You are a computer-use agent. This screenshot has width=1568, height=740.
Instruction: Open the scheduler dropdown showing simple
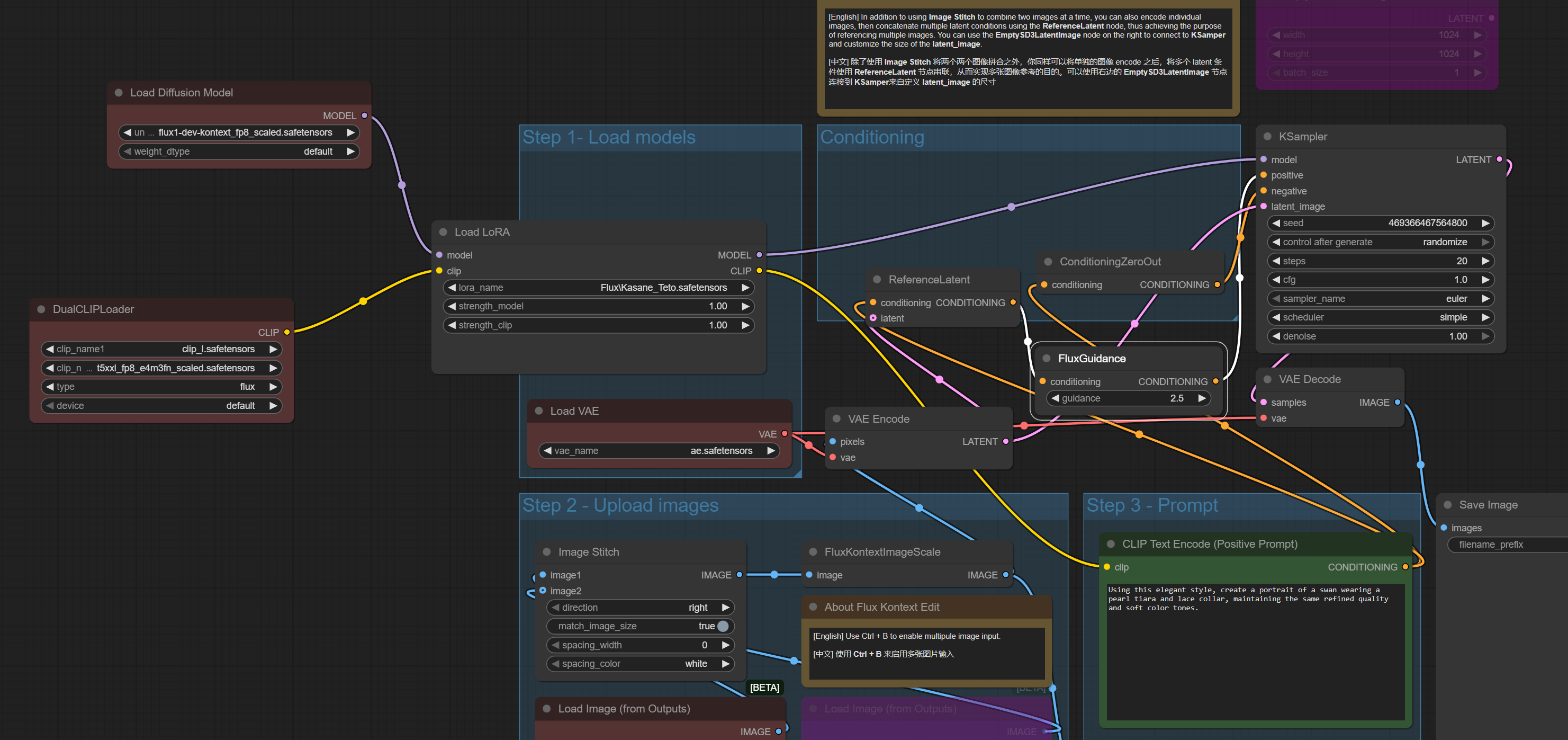1381,317
